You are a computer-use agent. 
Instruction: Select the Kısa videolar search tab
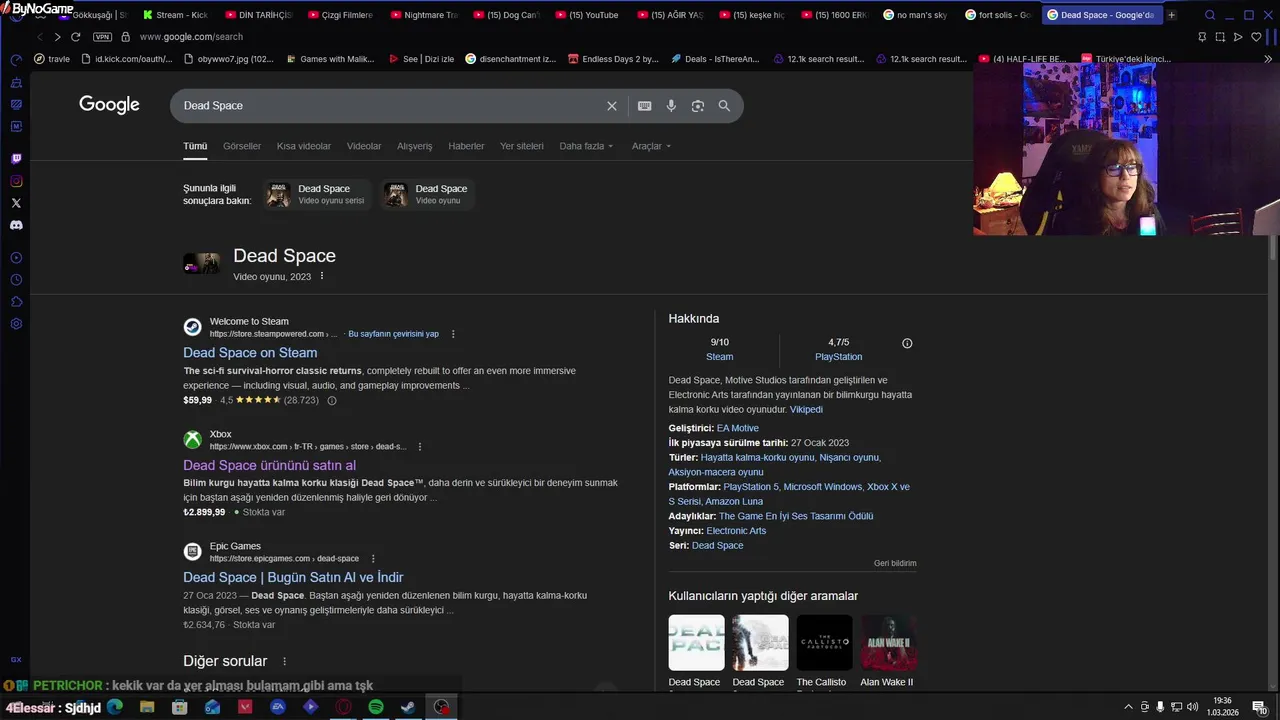click(304, 146)
